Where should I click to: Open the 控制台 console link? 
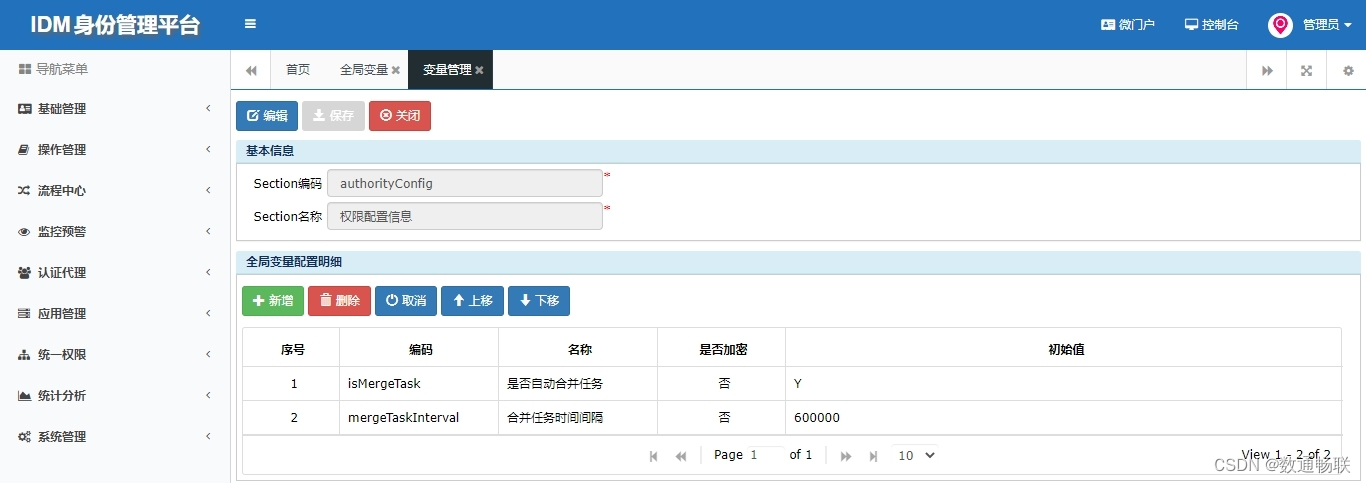point(1212,24)
